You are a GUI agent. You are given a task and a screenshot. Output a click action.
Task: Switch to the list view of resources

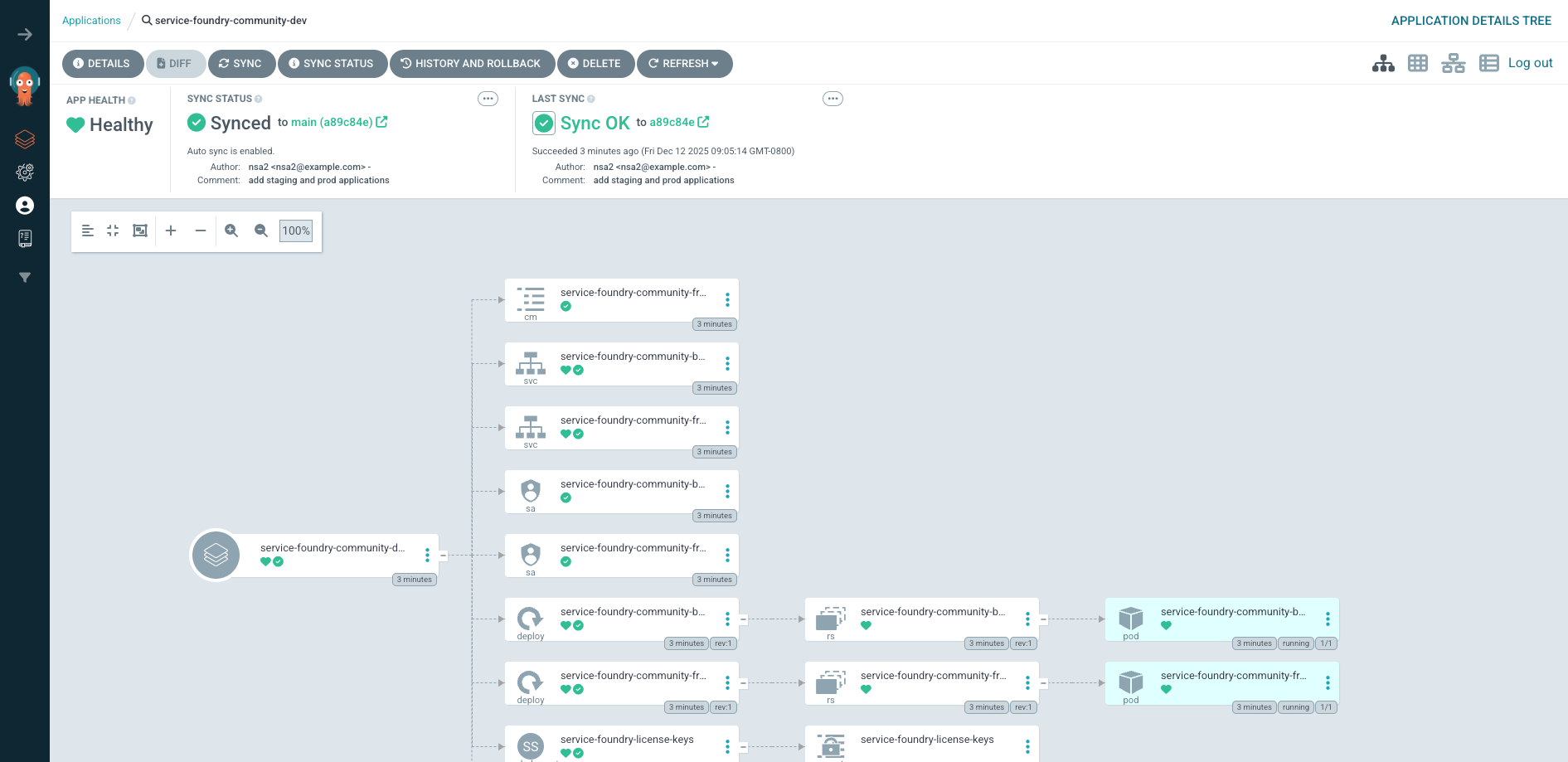click(1488, 62)
